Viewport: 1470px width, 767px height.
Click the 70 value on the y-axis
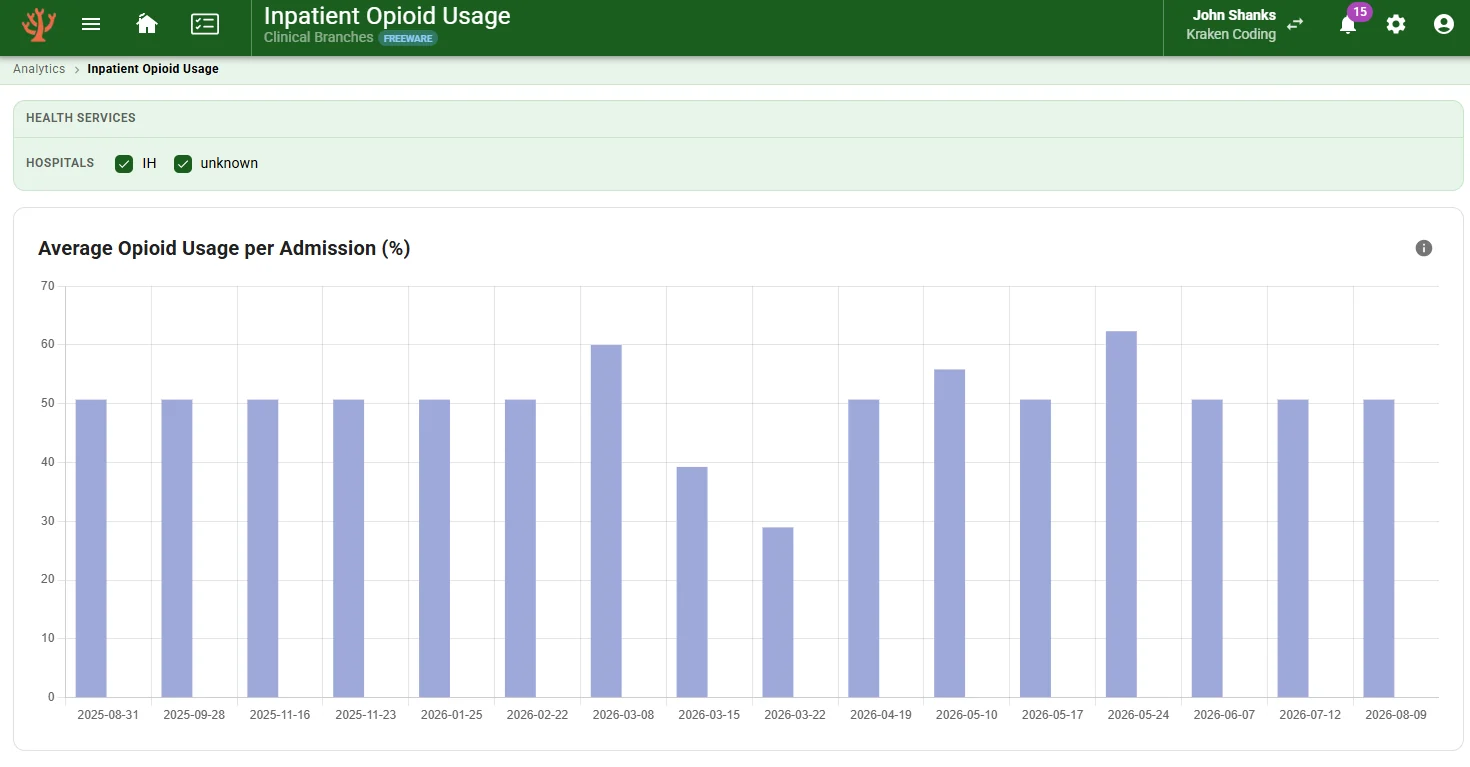click(x=48, y=286)
